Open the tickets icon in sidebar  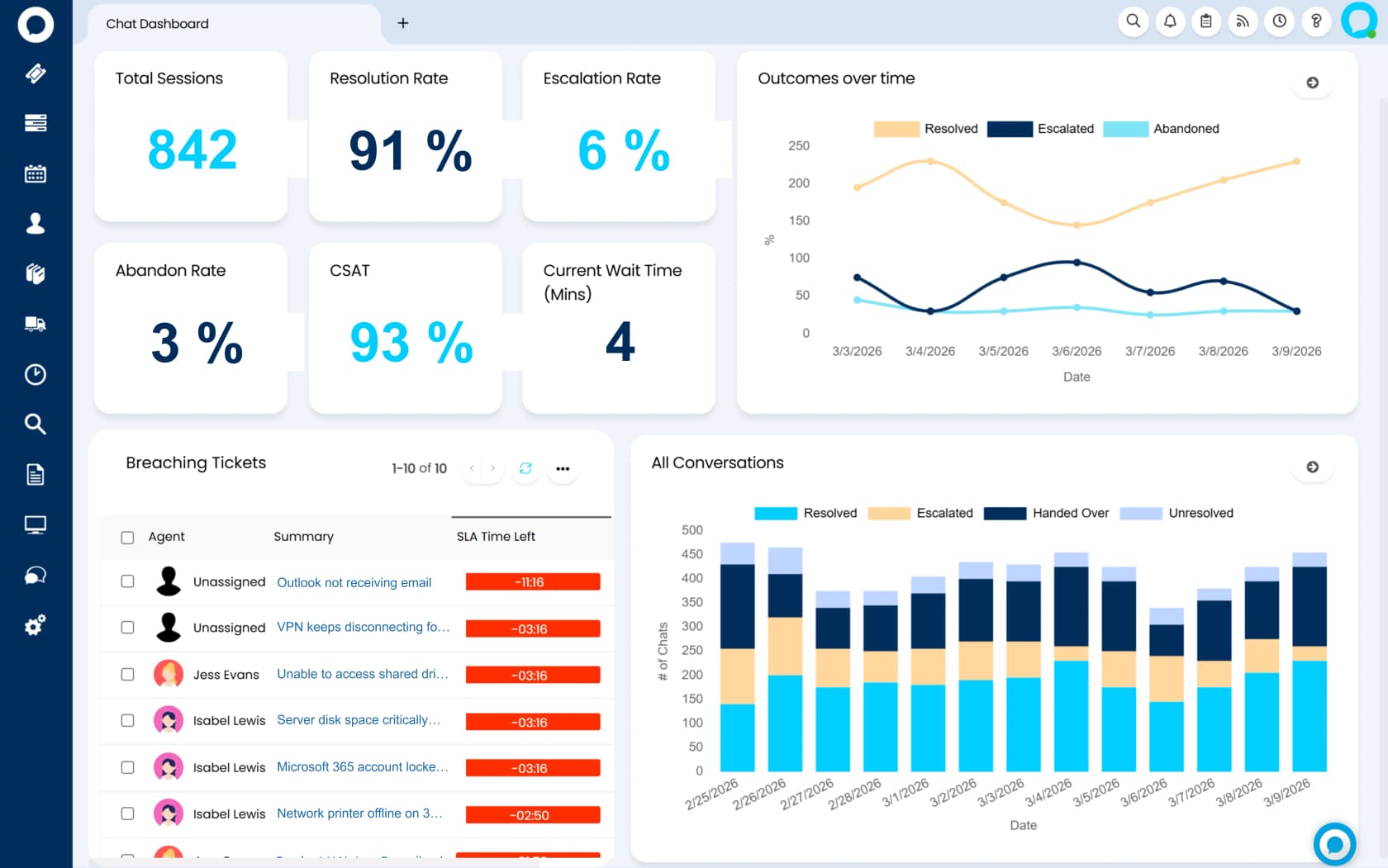pyautogui.click(x=36, y=74)
